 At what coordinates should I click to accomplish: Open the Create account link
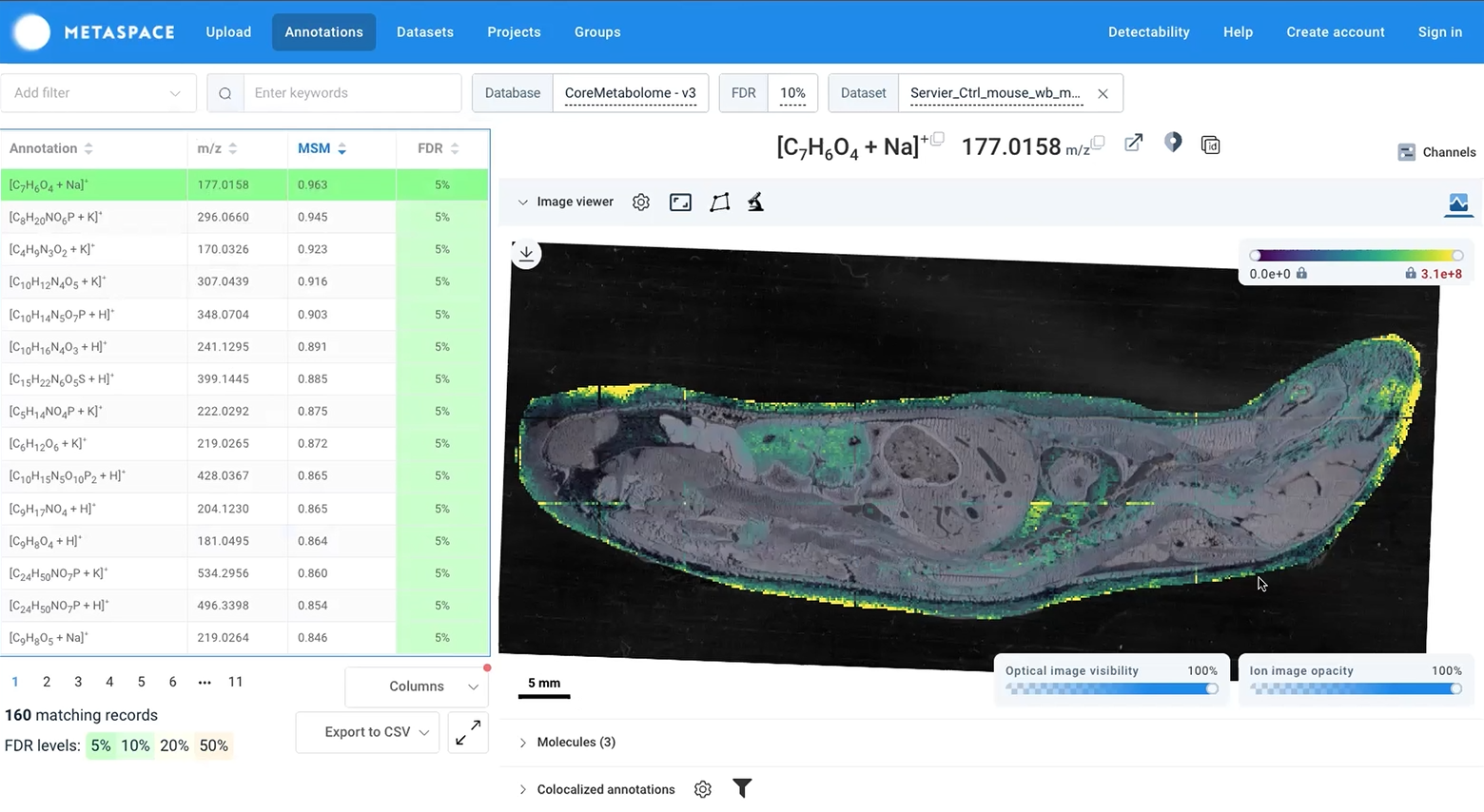tap(1335, 31)
